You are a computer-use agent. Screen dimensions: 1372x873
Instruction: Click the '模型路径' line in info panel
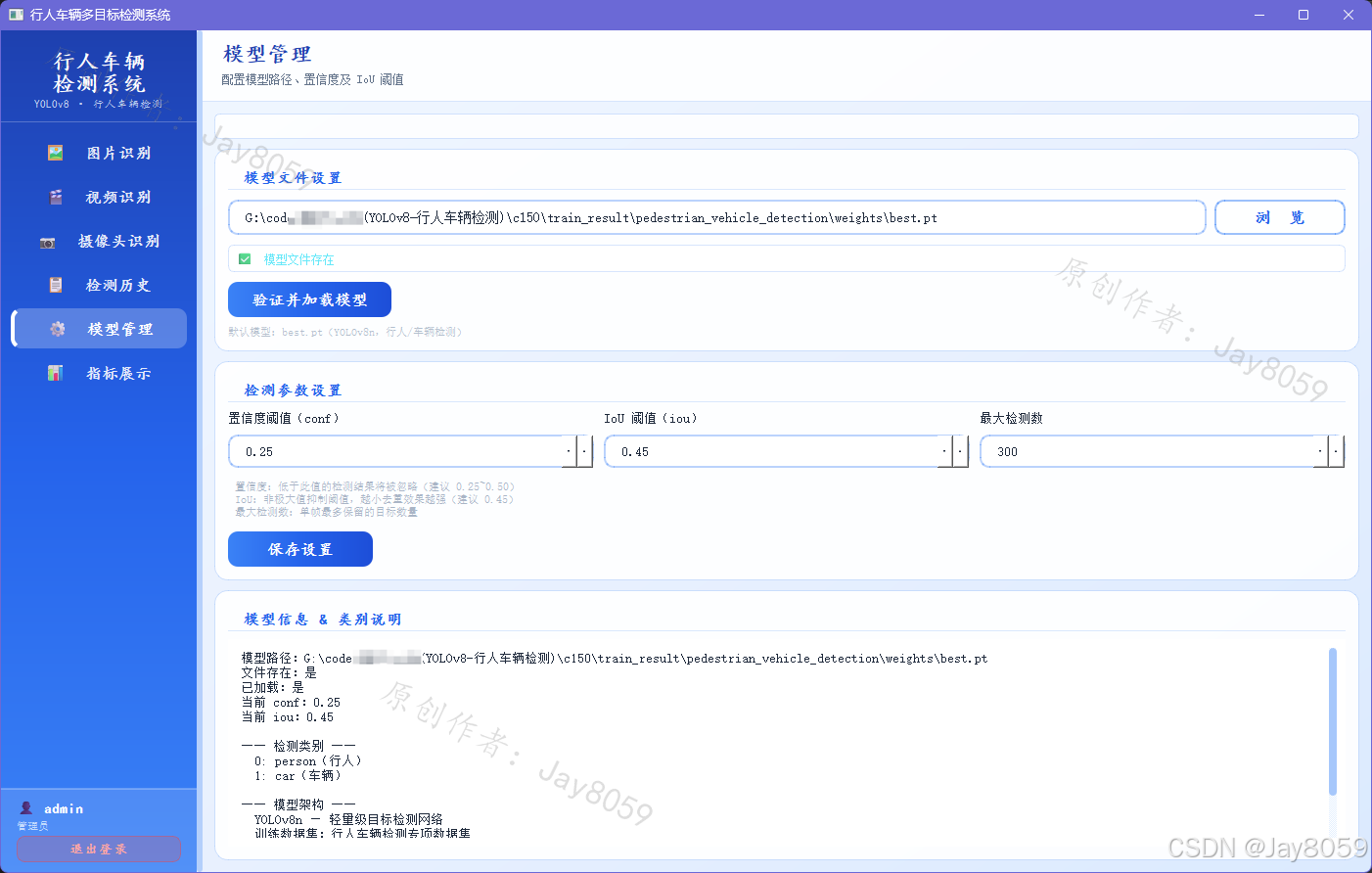point(615,659)
